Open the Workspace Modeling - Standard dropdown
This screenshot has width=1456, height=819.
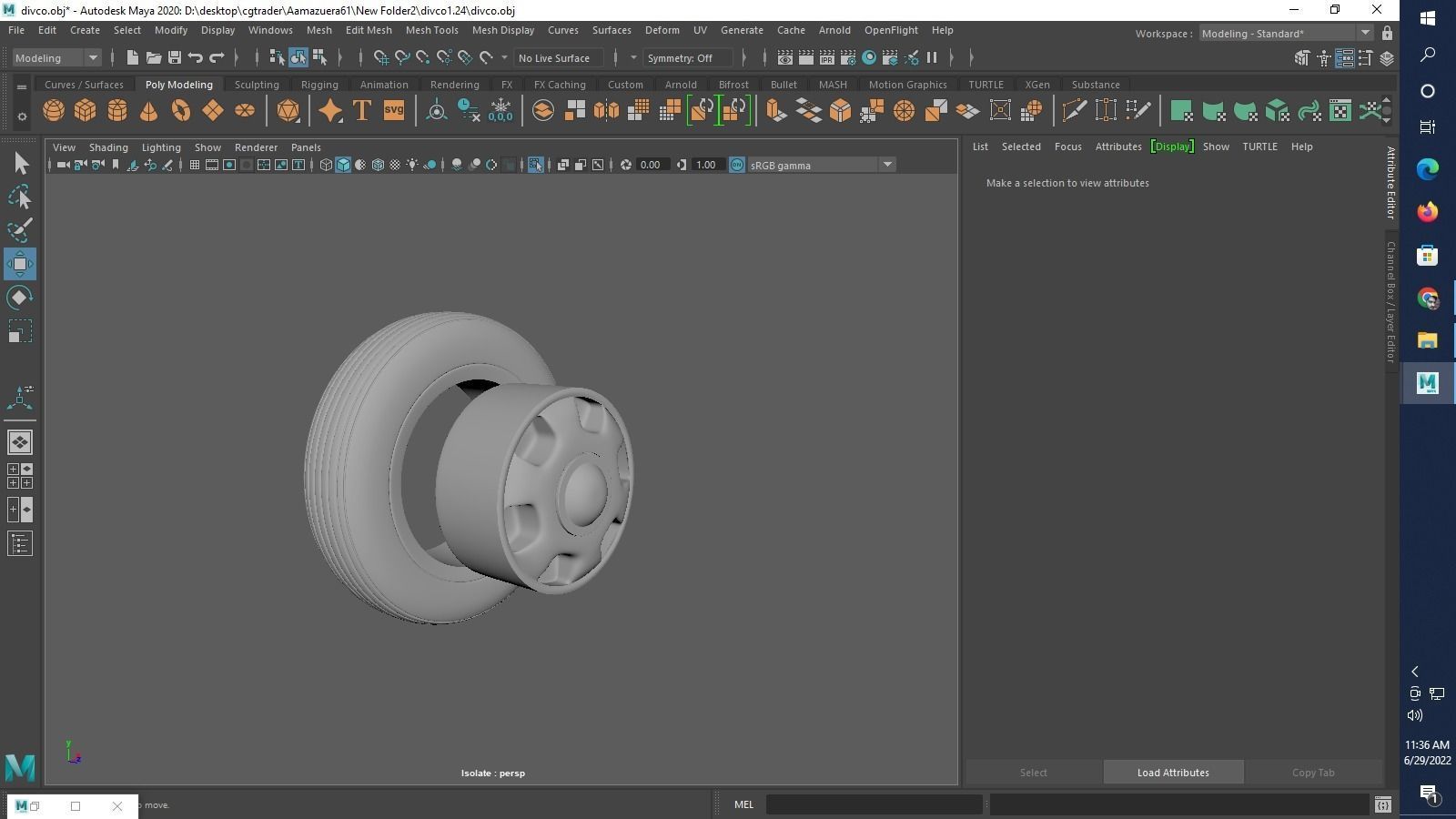[x=1286, y=34]
